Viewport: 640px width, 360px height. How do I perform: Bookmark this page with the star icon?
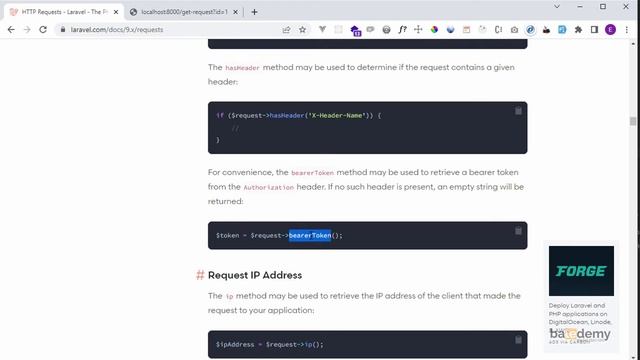[x=302, y=29]
